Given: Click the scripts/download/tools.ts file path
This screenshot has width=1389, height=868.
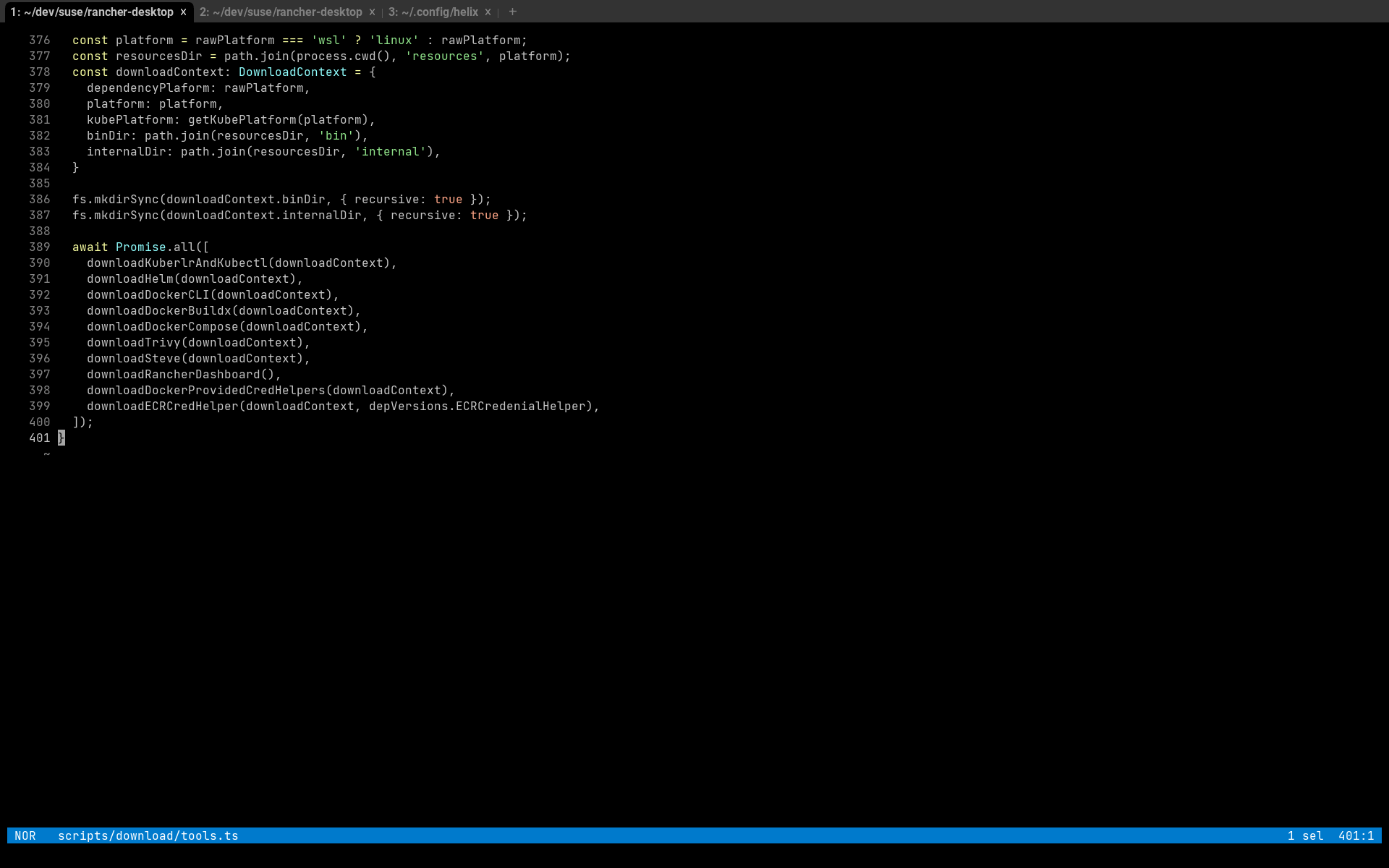Looking at the screenshot, I should [x=148, y=835].
